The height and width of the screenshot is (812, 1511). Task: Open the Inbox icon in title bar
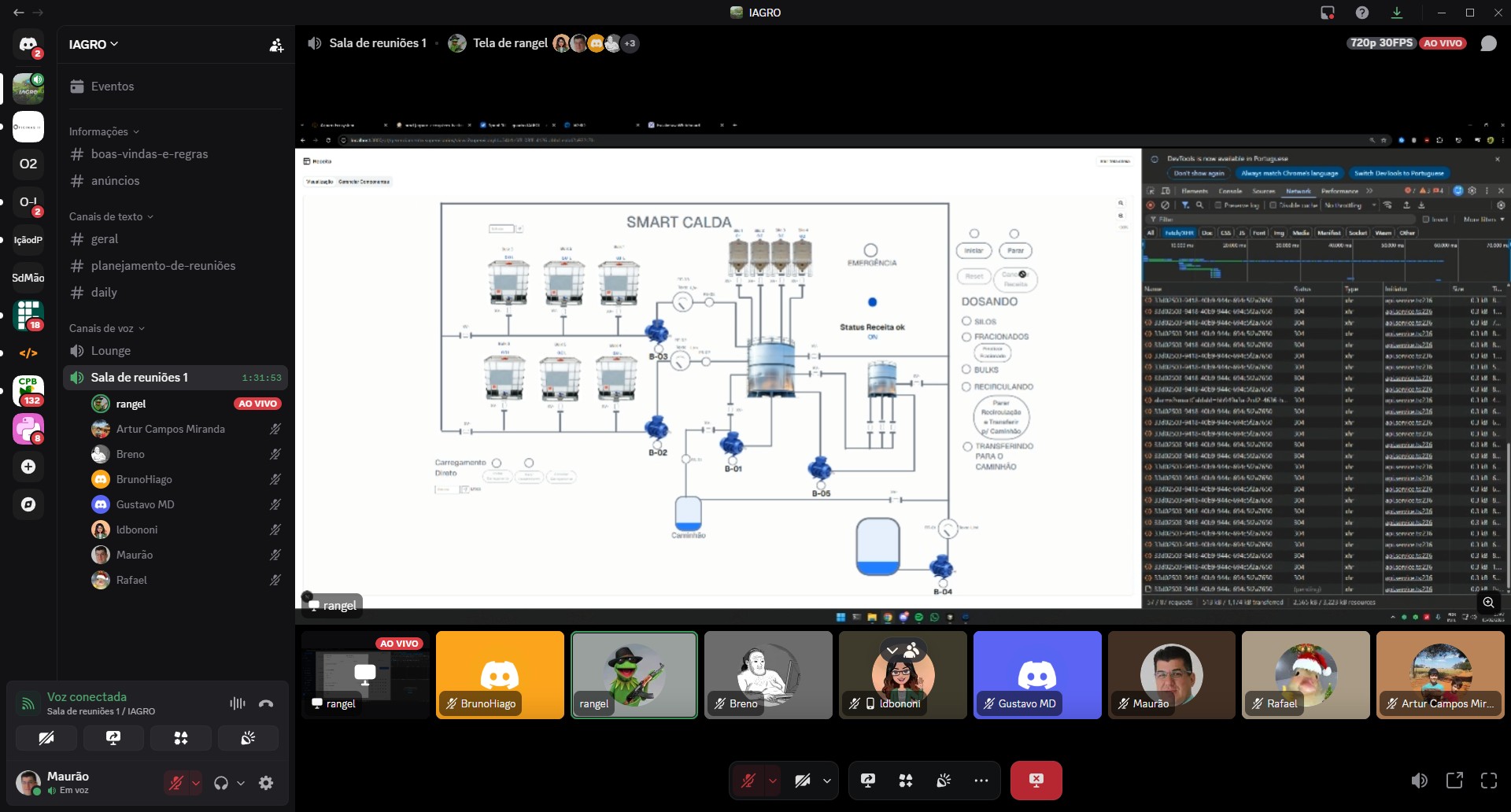[x=1328, y=13]
